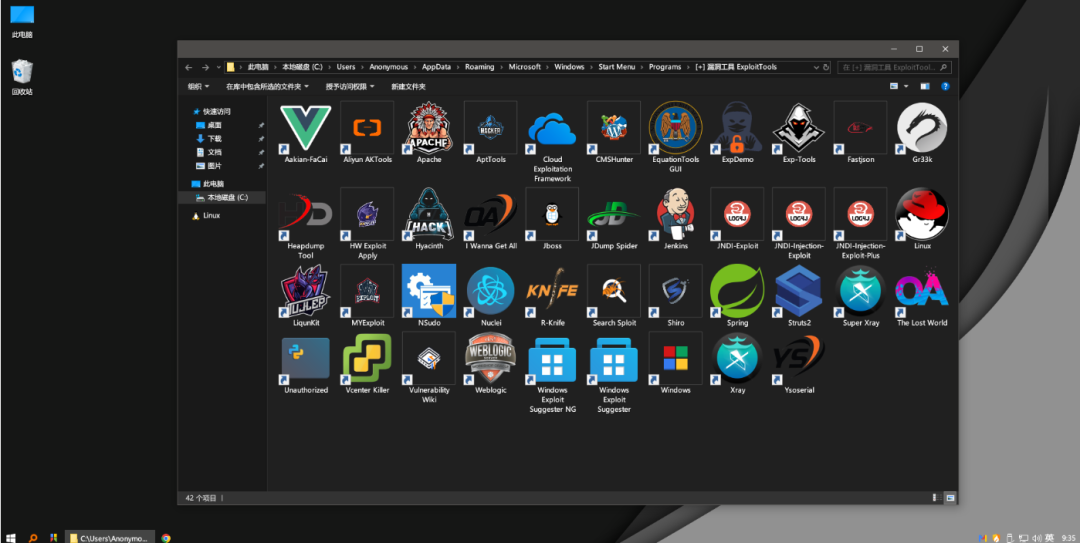Viewport: 1080px width, 543px height.
Task: Click the 新建文件夹 button
Action: click(x=408, y=87)
